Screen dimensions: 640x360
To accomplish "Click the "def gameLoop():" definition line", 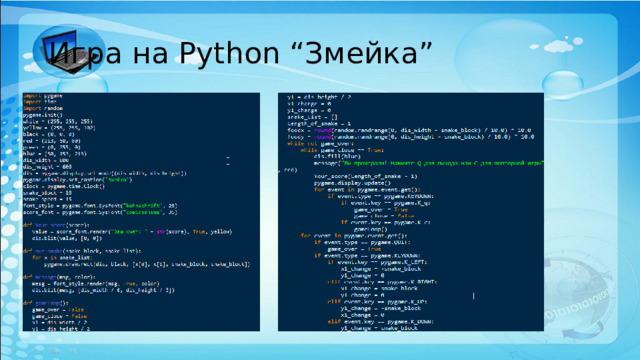I will pyautogui.click(x=46, y=303).
